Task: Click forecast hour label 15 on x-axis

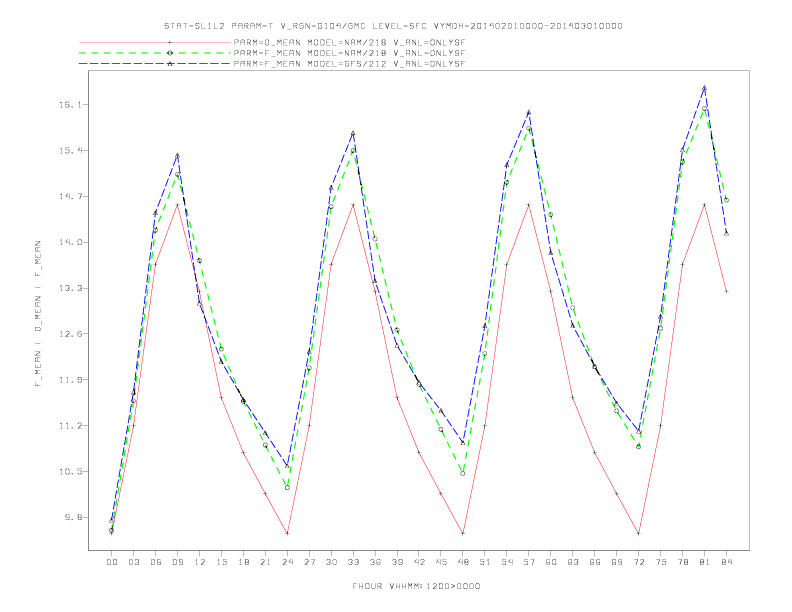Action: [221, 562]
